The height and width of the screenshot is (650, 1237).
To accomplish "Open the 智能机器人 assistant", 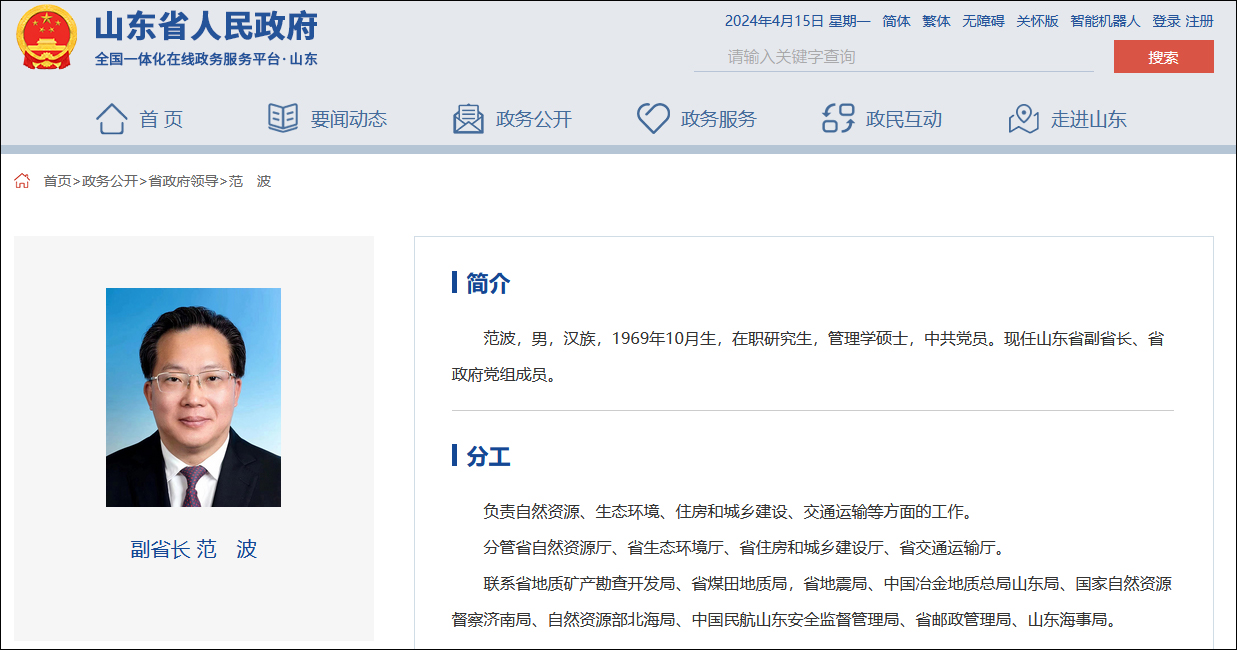I will [1105, 21].
